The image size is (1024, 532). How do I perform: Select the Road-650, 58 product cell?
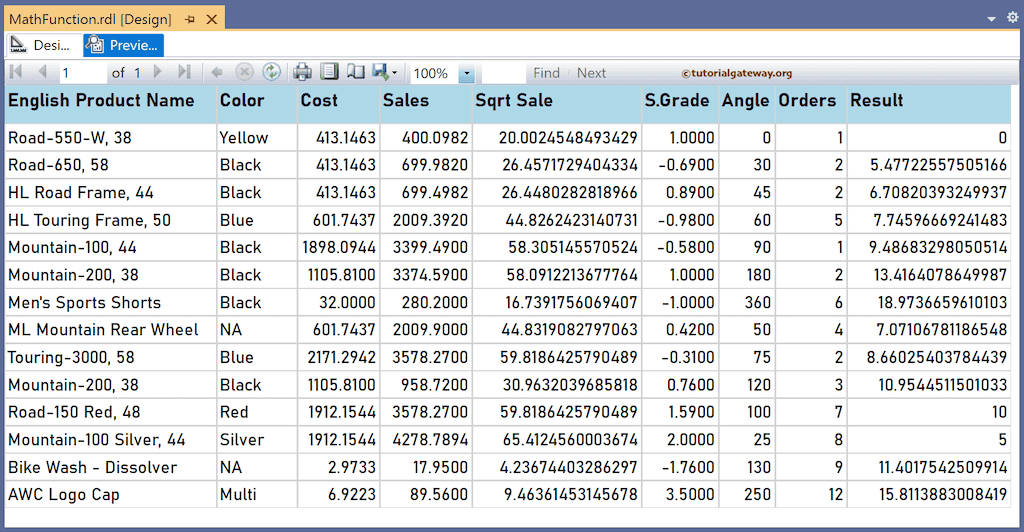(x=110, y=165)
